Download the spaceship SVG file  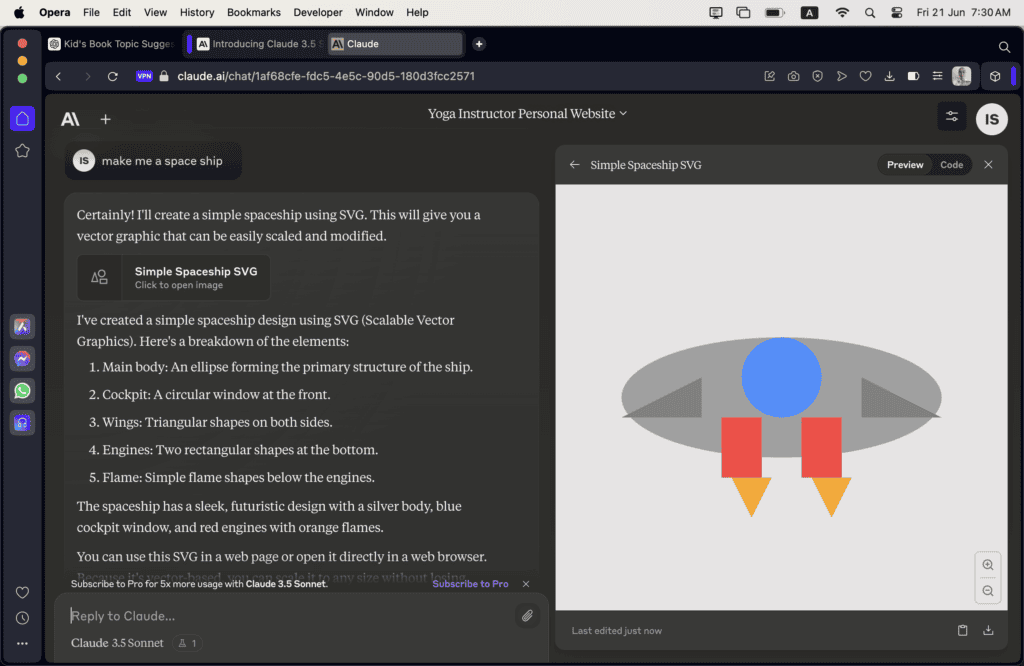coord(988,630)
